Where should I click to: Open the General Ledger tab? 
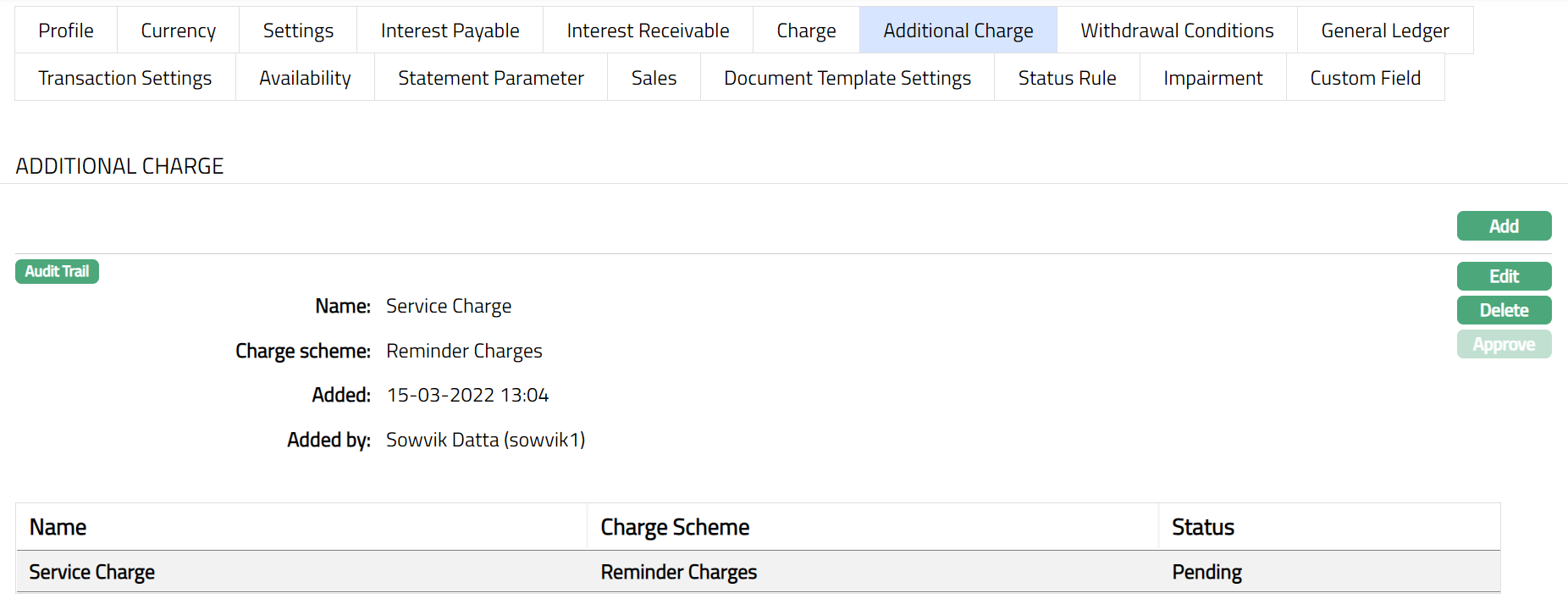point(1384,30)
